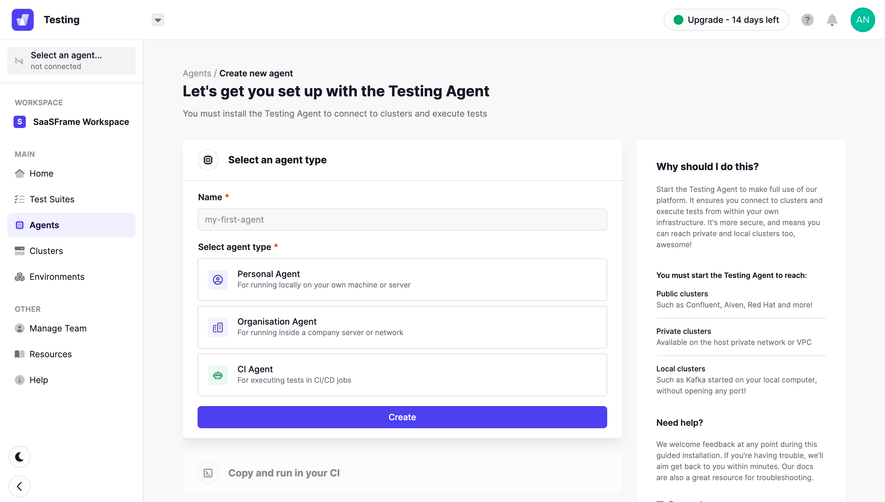Choose the Organisation Agent type

tap(402, 327)
